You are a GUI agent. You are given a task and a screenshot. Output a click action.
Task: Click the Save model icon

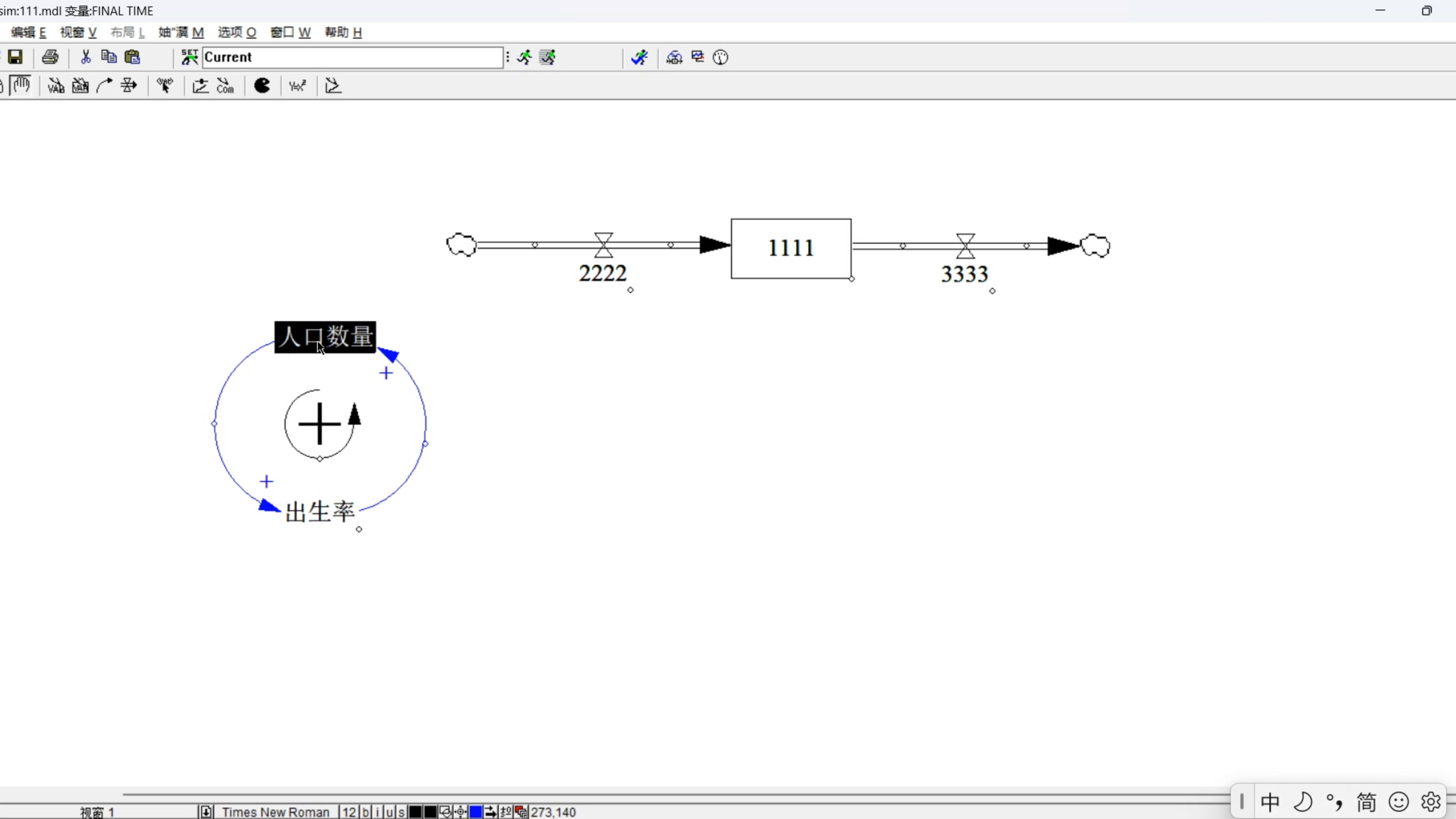click(15, 57)
